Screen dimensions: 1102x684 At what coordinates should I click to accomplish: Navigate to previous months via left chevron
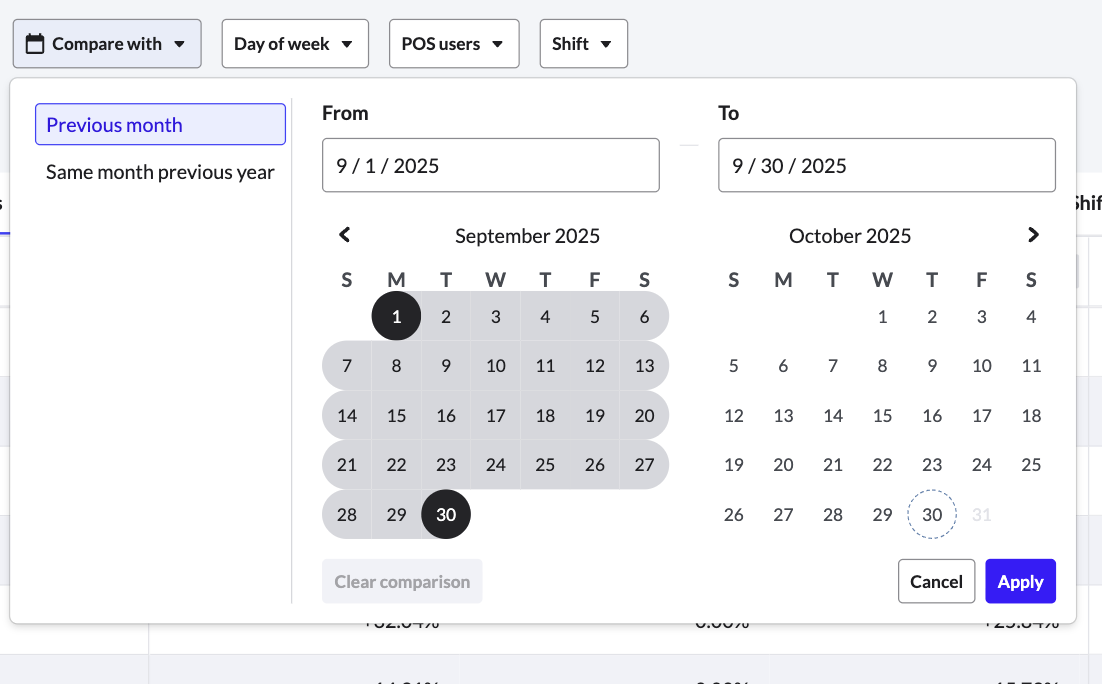344,235
